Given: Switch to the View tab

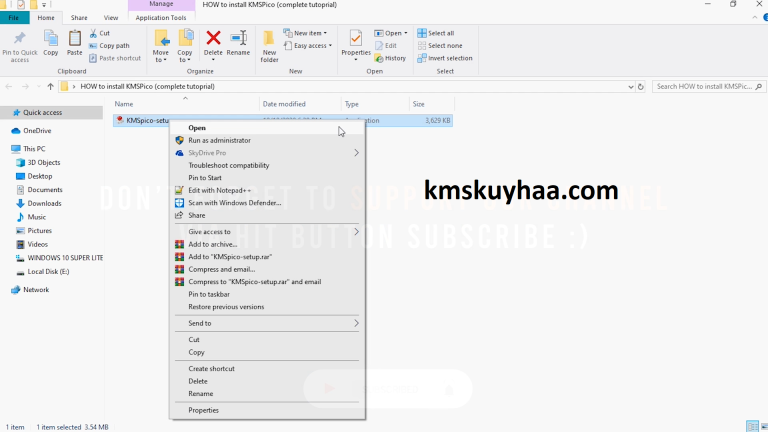Looking at the screenshot, I should tap(111, 18).
